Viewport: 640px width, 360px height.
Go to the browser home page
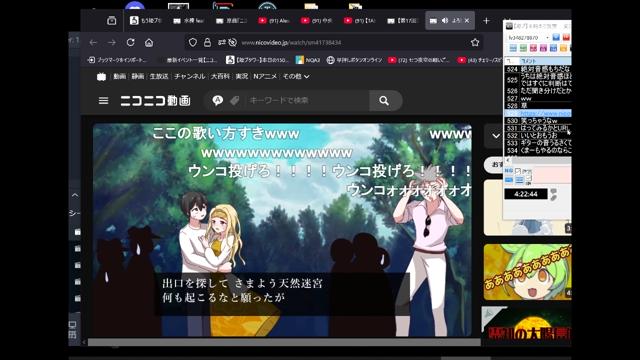point(149,42)
